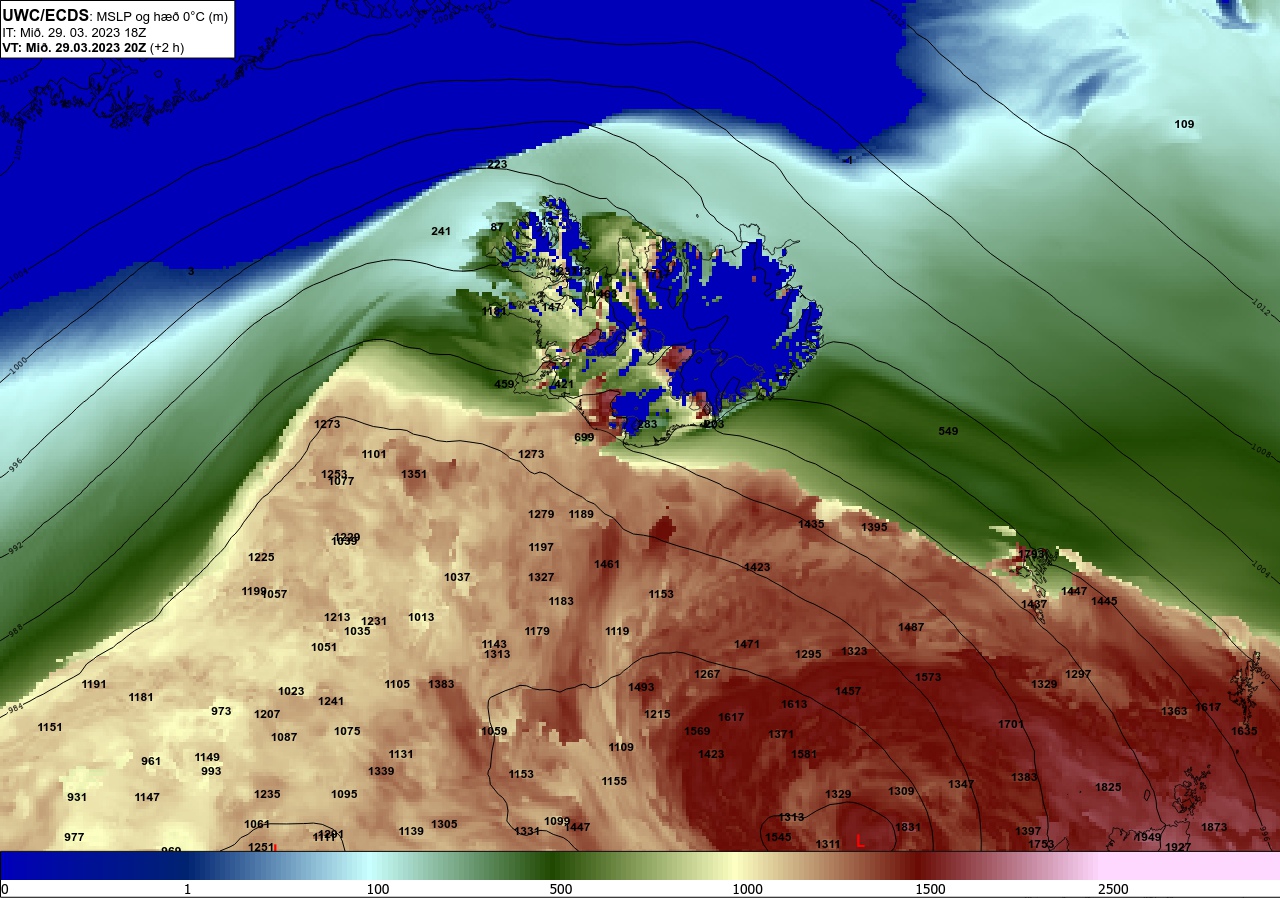Click the freezing-level value 109
This screenshot has width=1280, height=898.
(x=1184, y=124)
